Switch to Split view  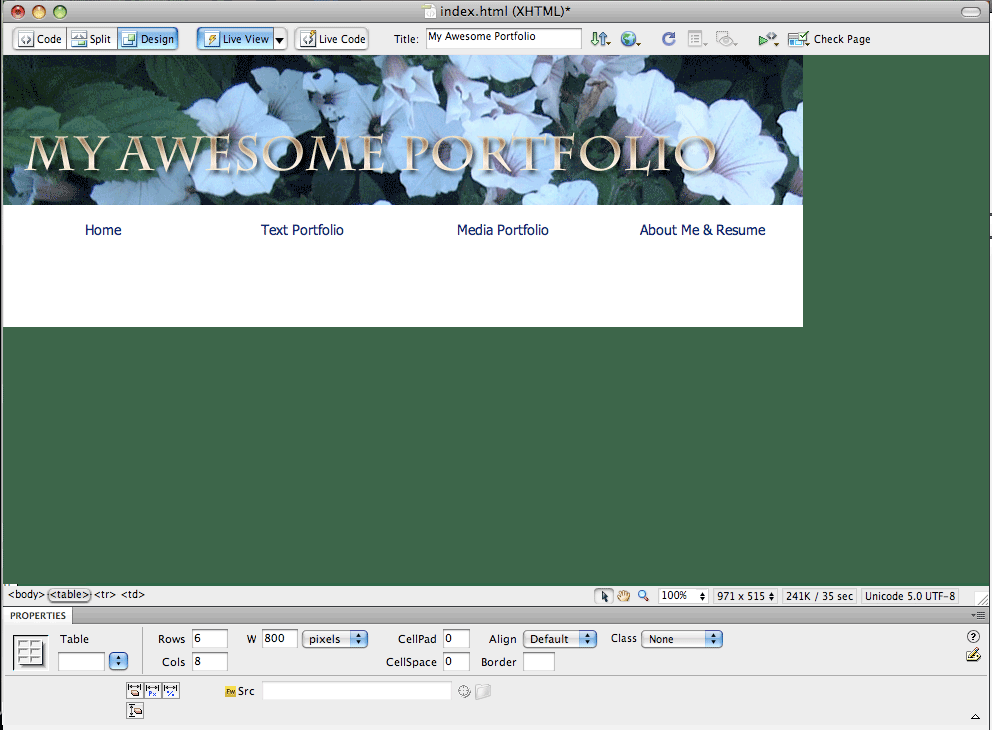click(91, 39)
